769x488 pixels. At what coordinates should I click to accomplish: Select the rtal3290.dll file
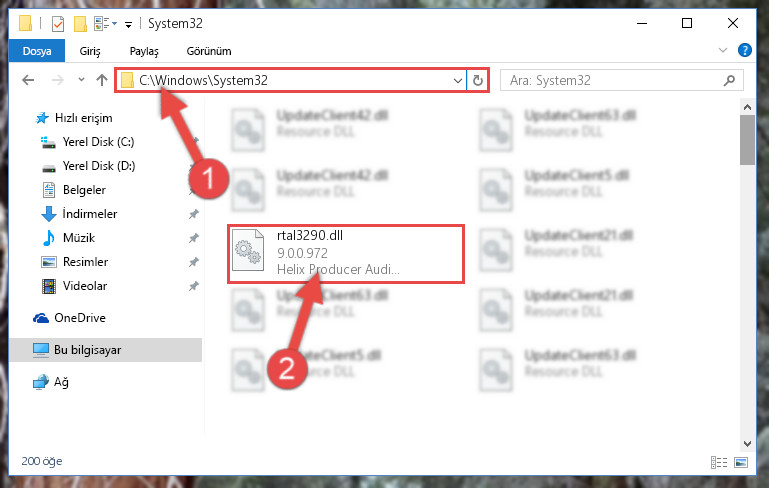346,254
